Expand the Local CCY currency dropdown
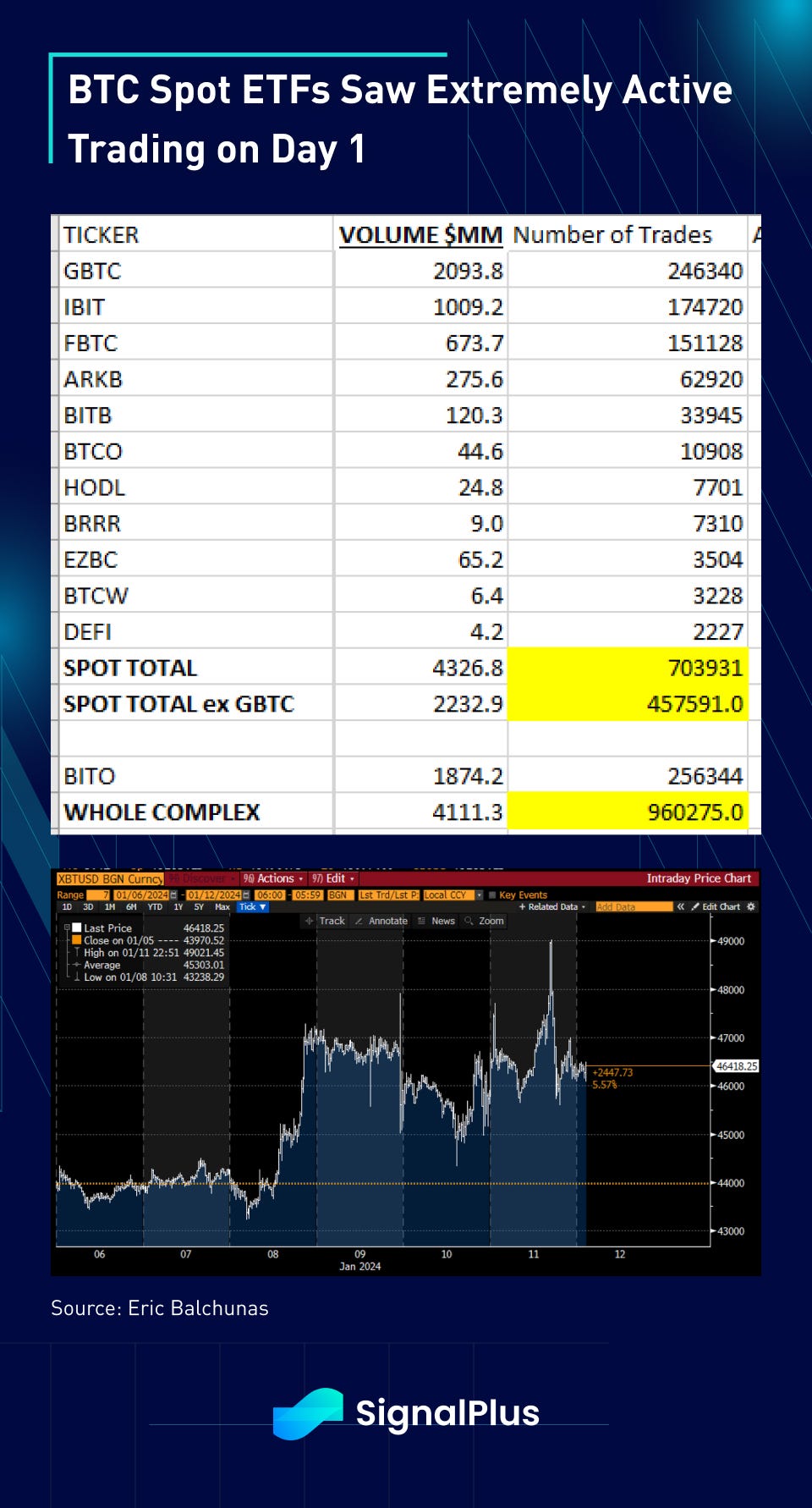 479,894
